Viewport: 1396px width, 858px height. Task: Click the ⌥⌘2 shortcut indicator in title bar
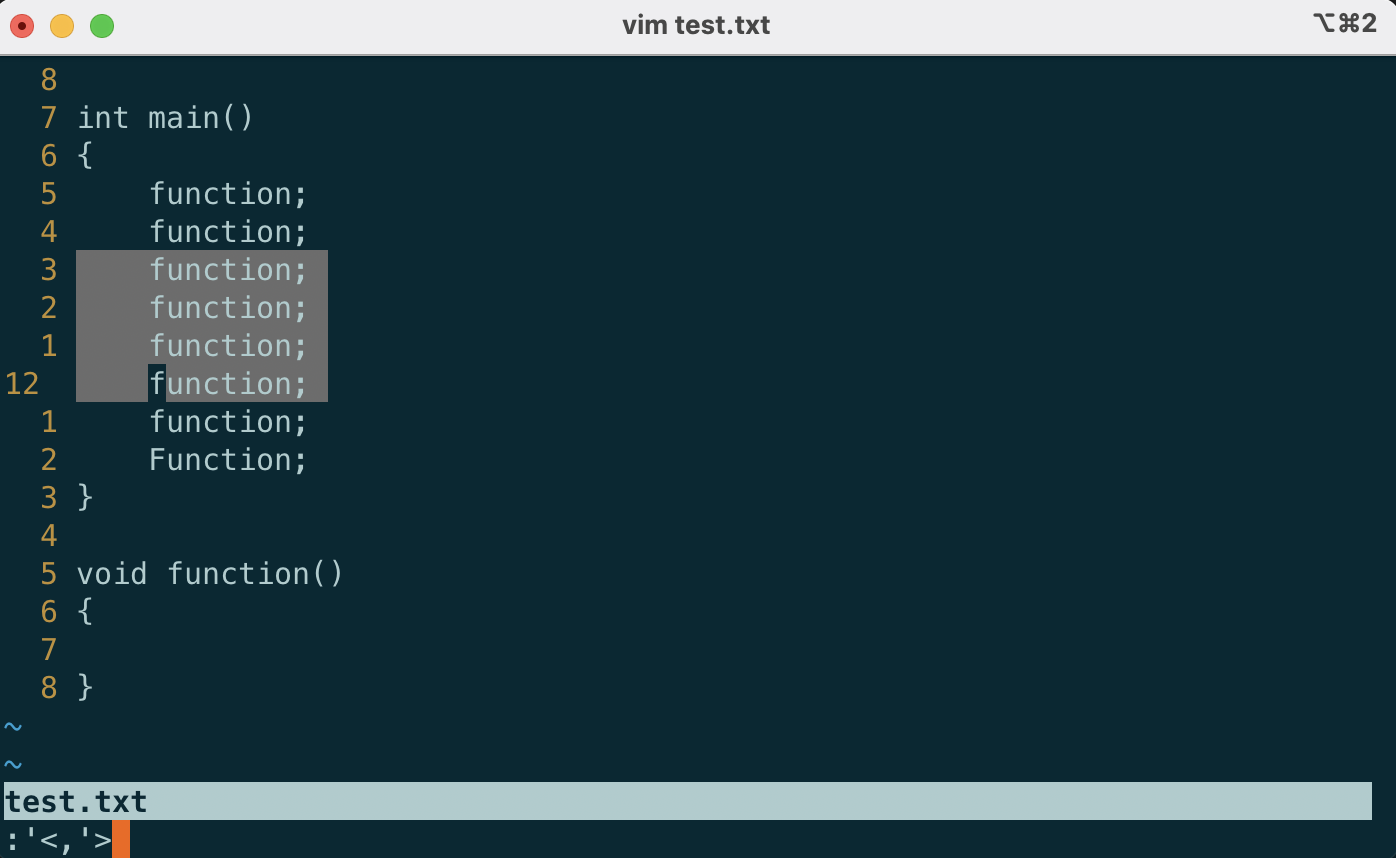[1344, 24]
